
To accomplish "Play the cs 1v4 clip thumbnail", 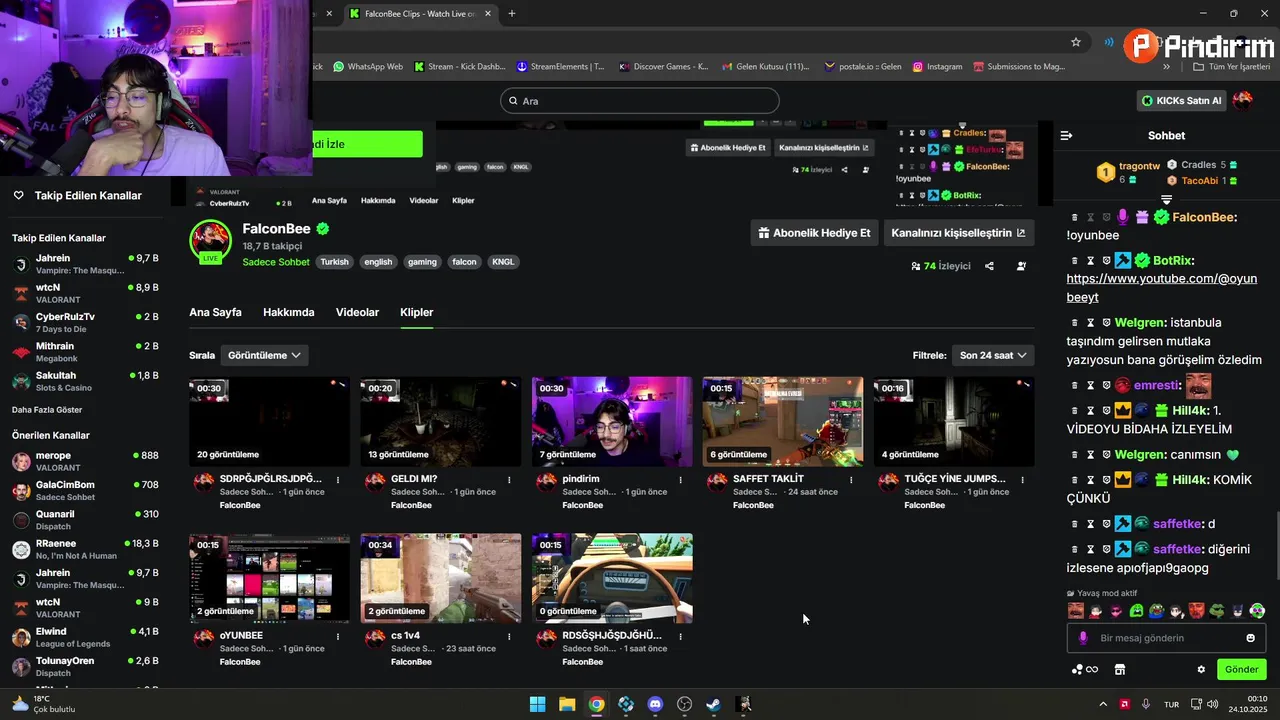I will point(441,578).
